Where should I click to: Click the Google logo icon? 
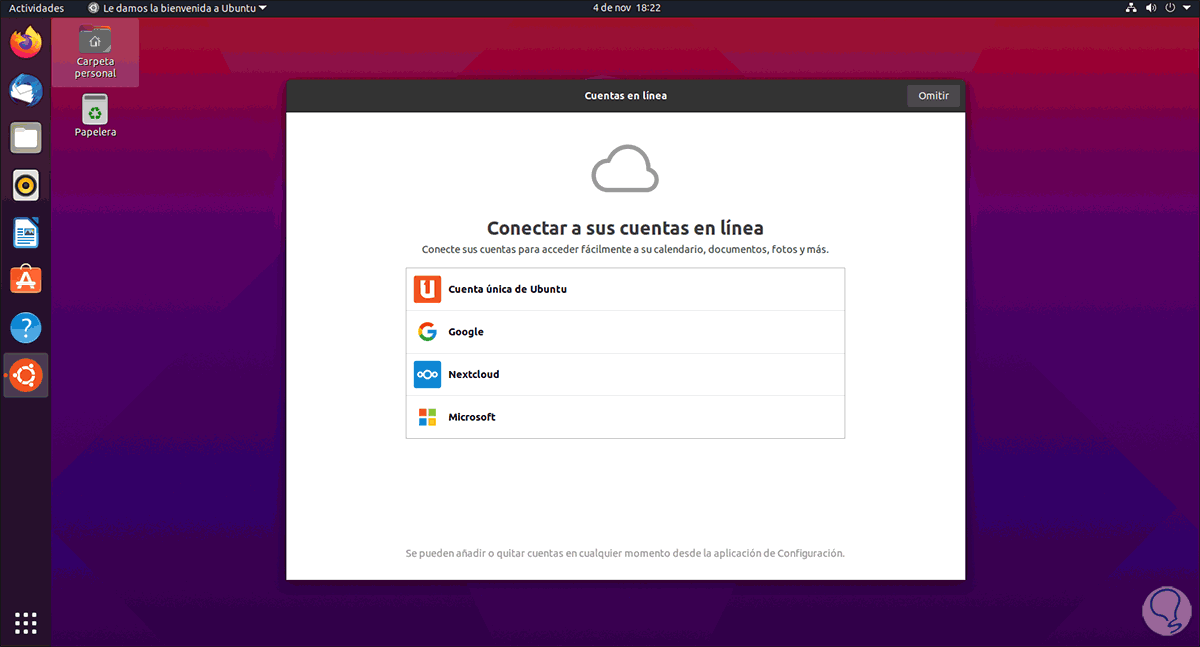pyautogui.click(x=427, y=332)
